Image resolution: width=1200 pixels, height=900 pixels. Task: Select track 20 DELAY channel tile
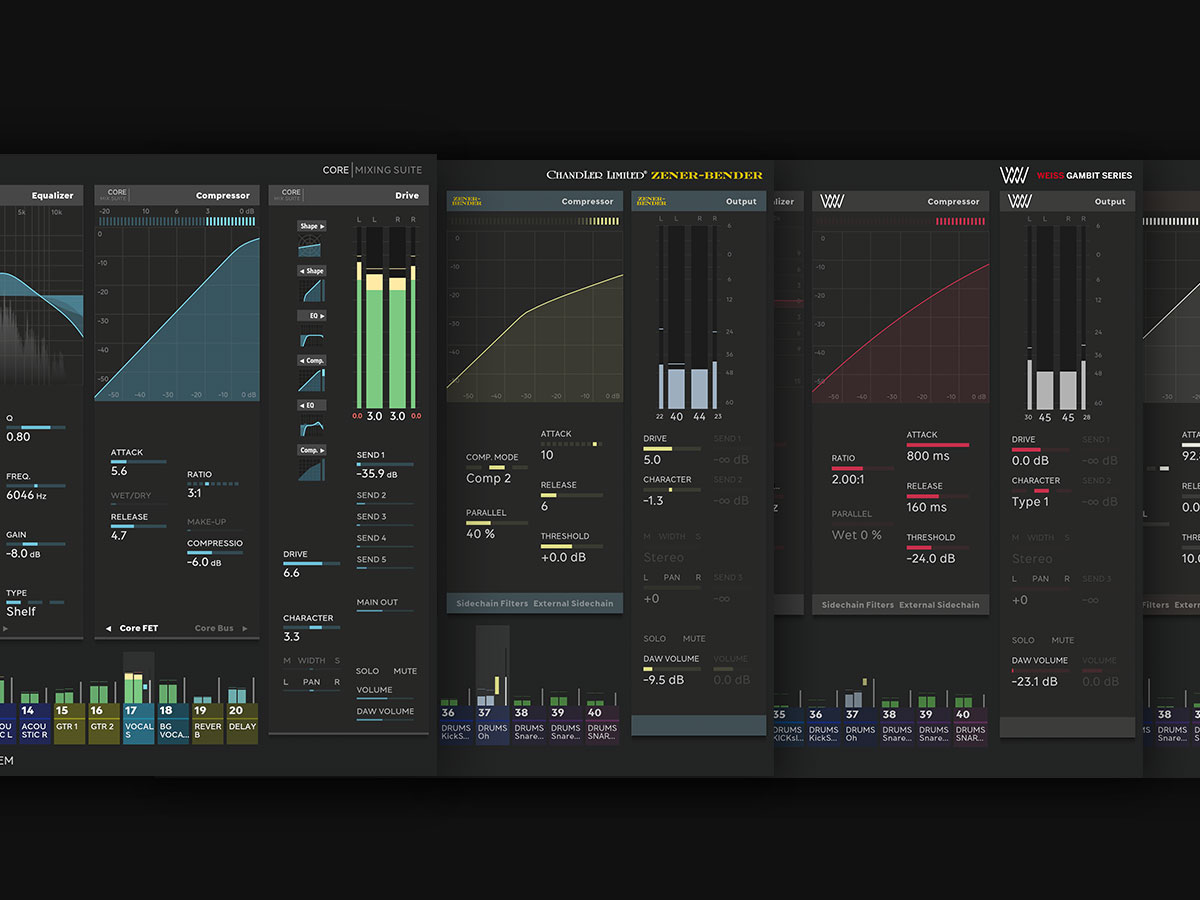point(242,723)
